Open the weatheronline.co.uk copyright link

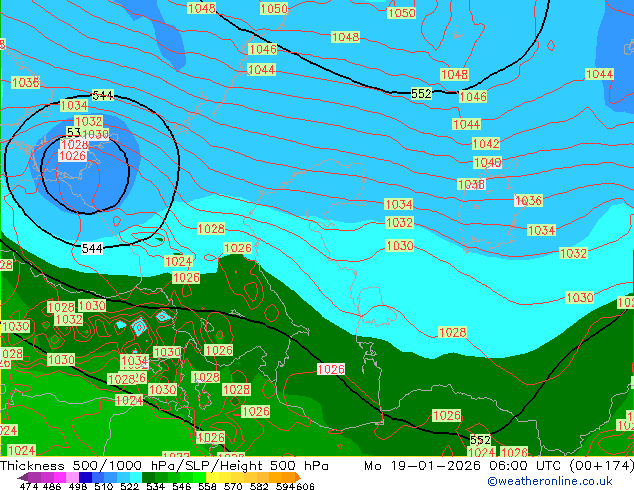click(x=550, y=481)
